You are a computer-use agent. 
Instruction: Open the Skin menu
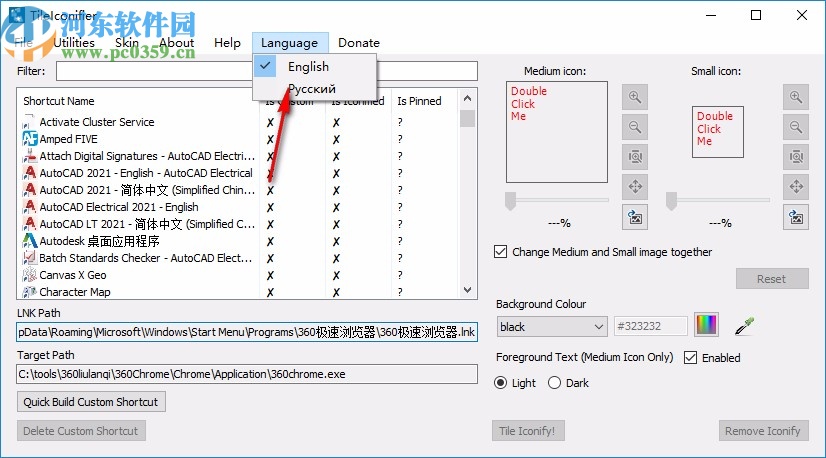[x=127, y=43]
